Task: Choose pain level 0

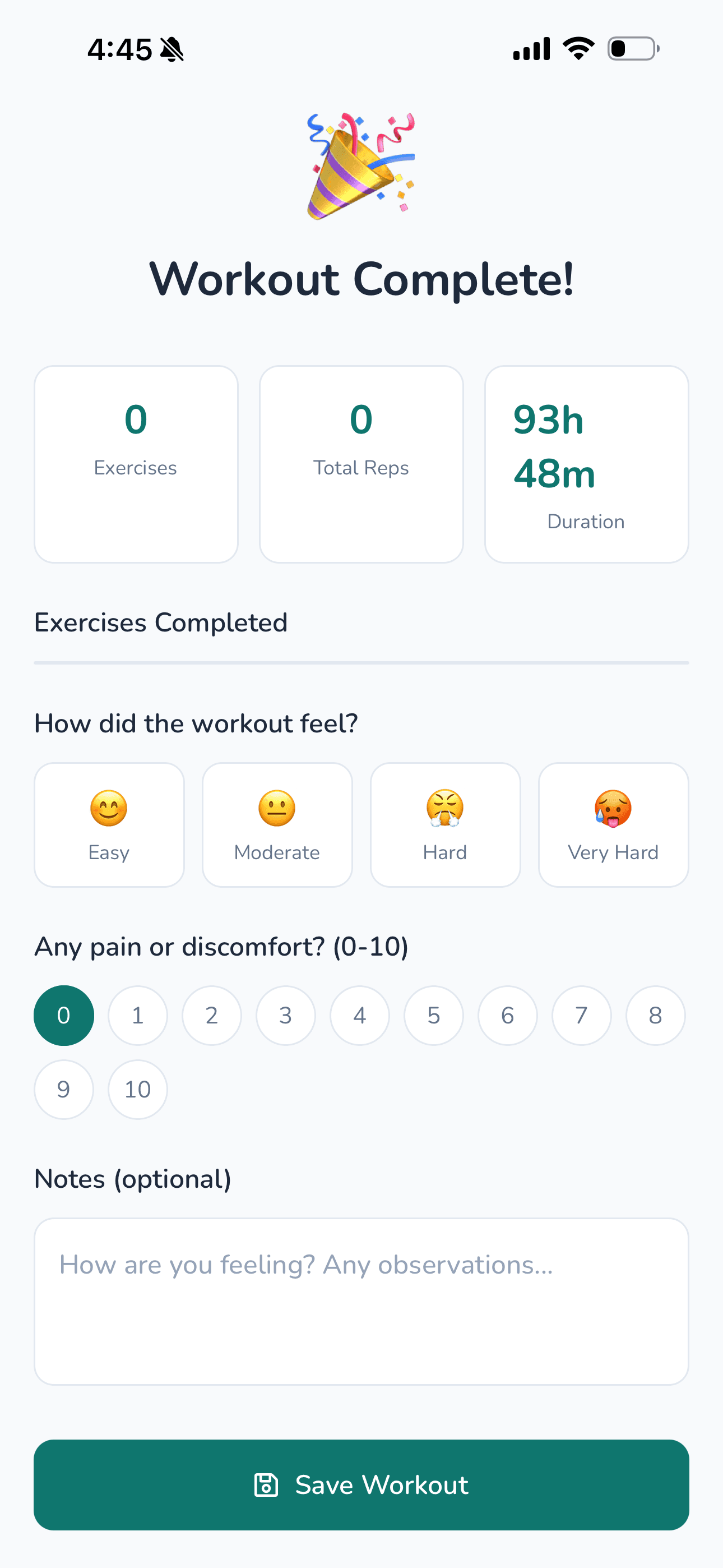Action: [x=64, y=1015]
